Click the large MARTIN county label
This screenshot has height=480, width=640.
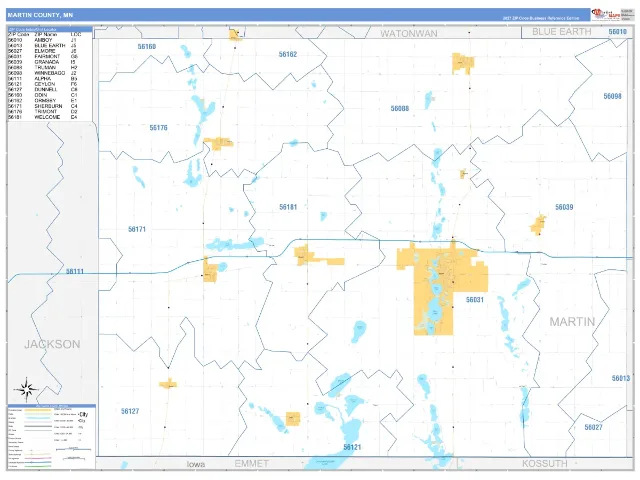[x=572, y=322]
